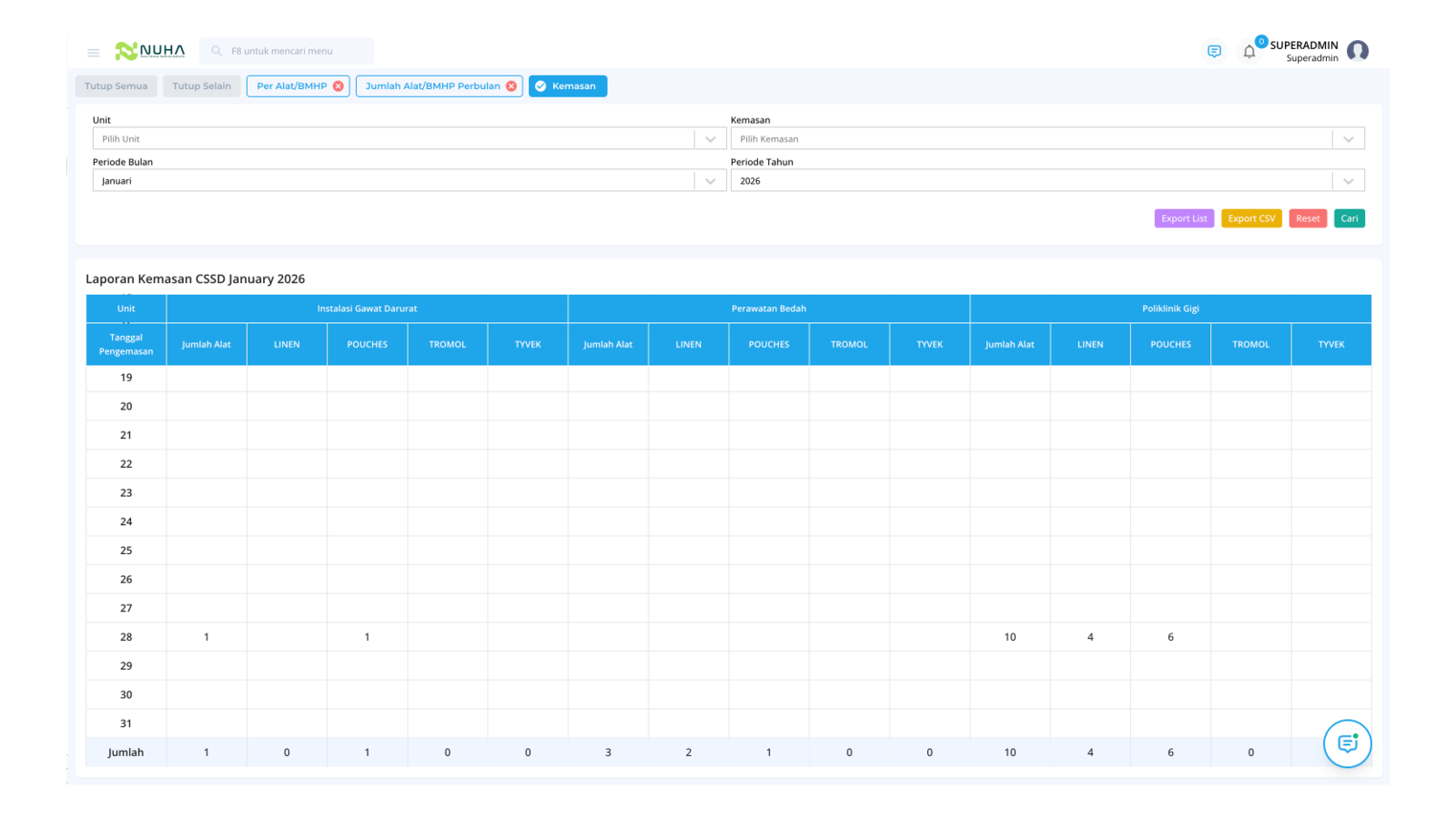Click the Jumlah total row label
The height and width of the screenshot is (819, 1456).
pos(126,753)
